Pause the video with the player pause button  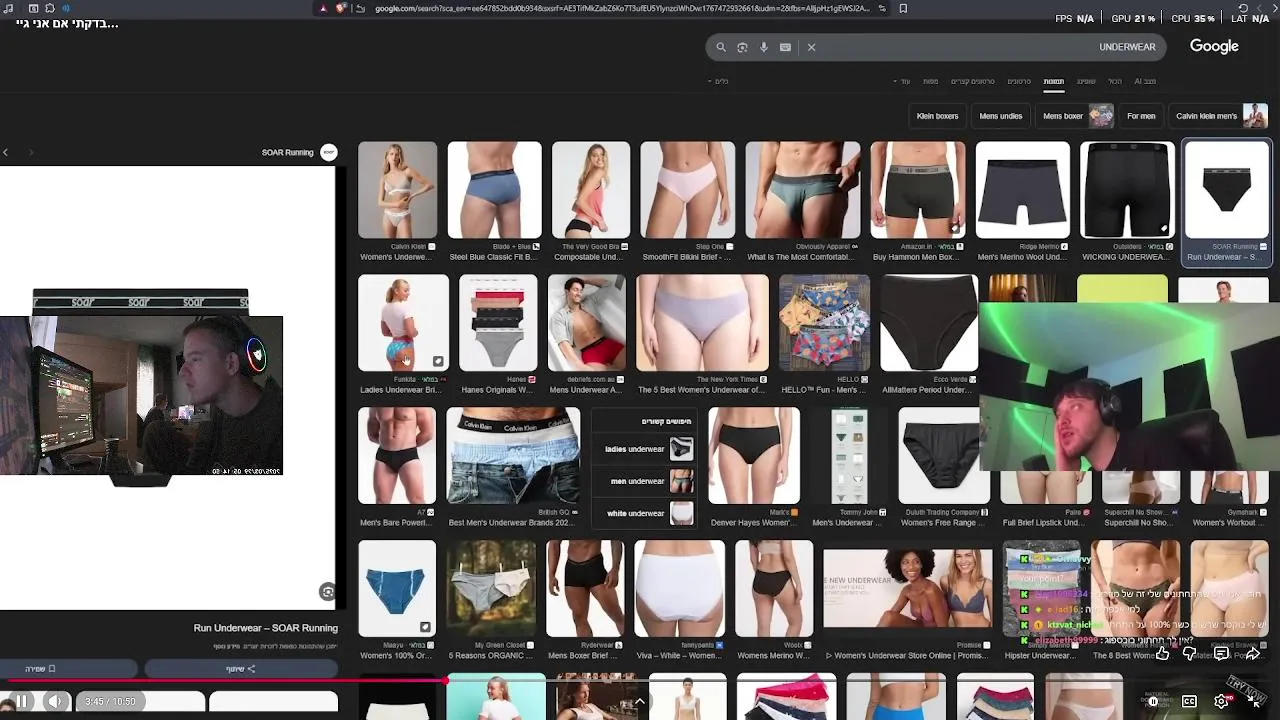(21, 701)
